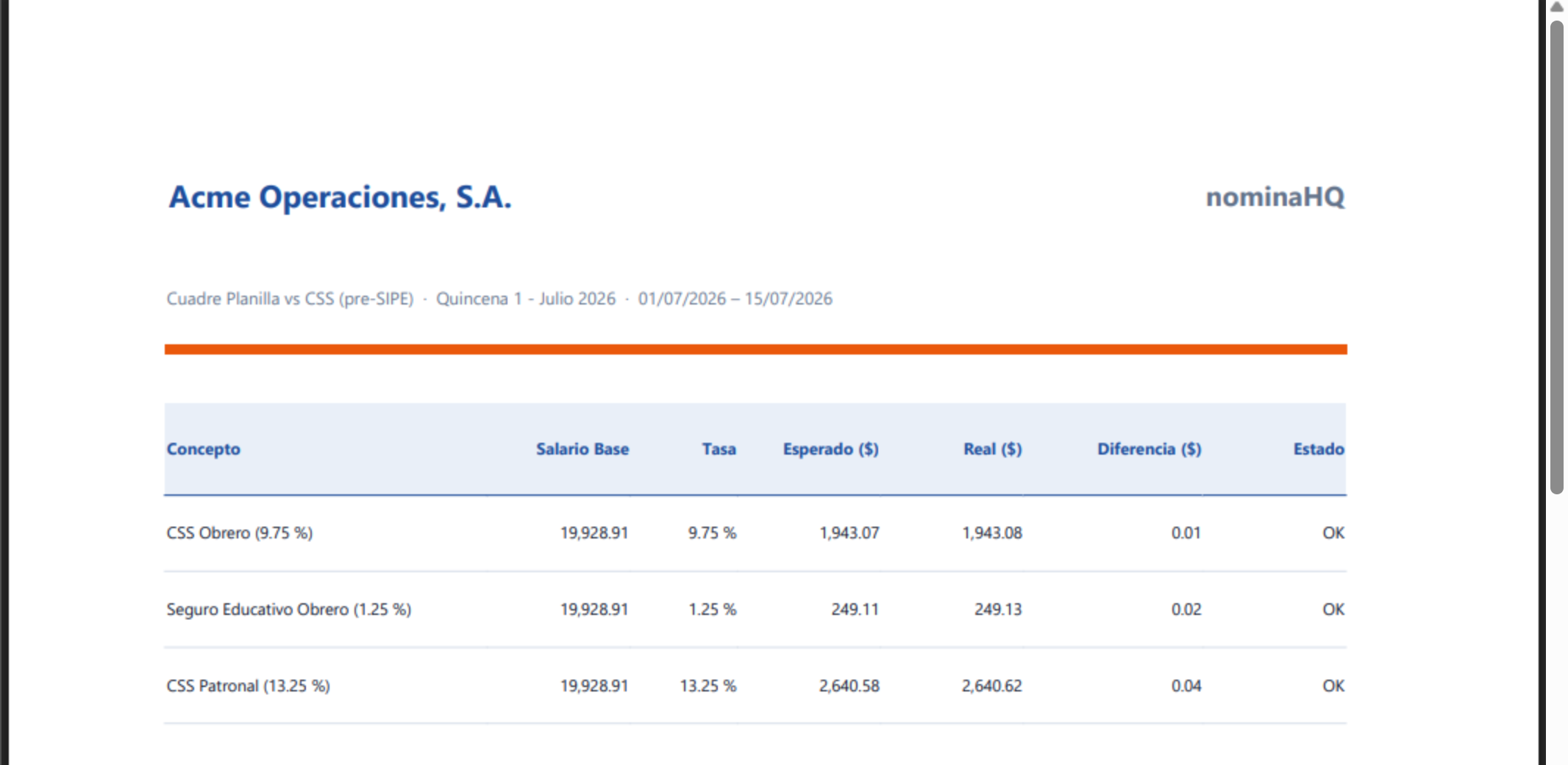Screen dimensions: 1568x765
Task: Select the Acme Operaciones, S.A. heading
Action: (x=340, y=197)
